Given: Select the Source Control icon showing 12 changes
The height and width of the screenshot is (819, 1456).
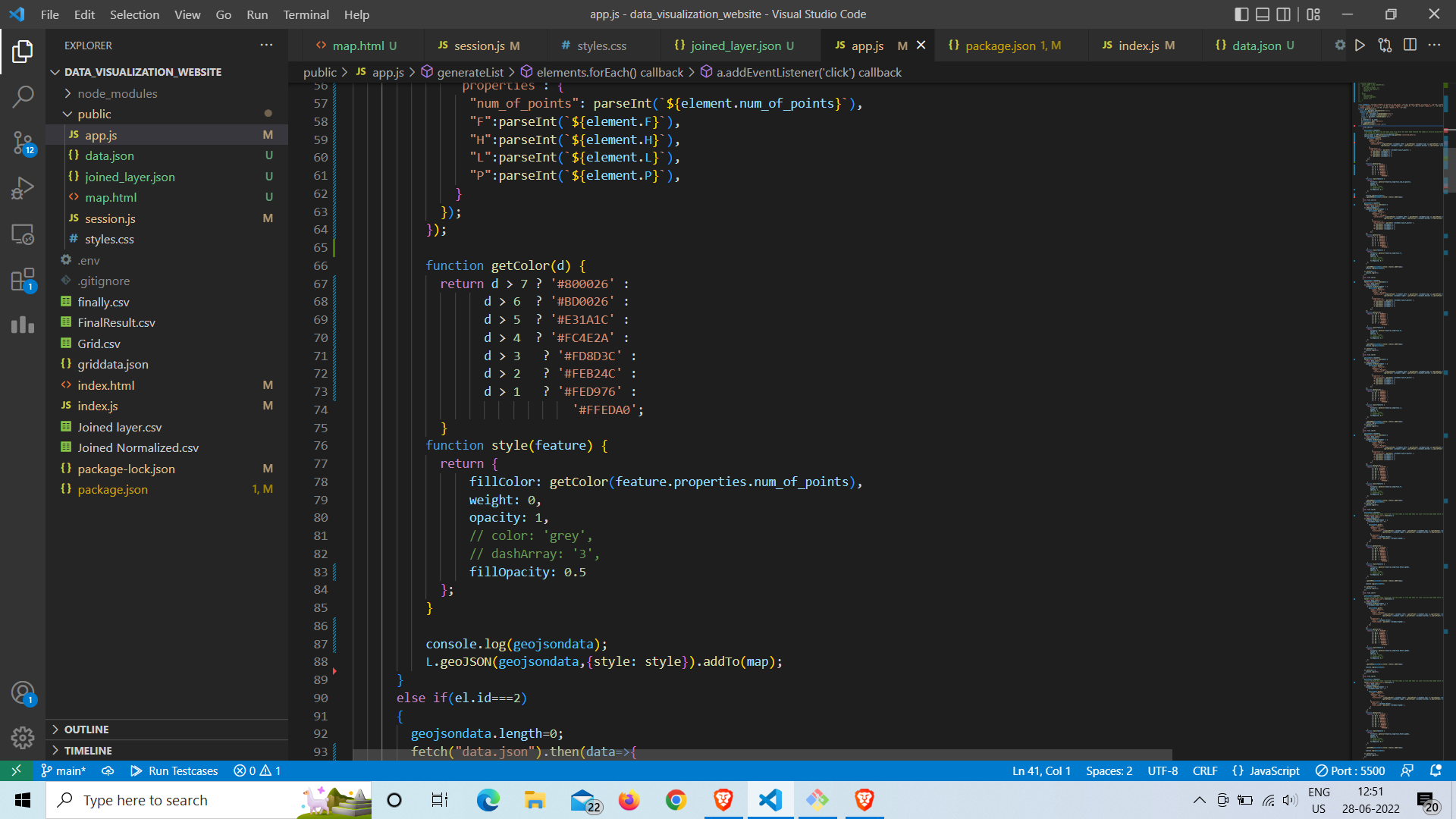Looking at the screenshot, I should click(x=23, y=143).
